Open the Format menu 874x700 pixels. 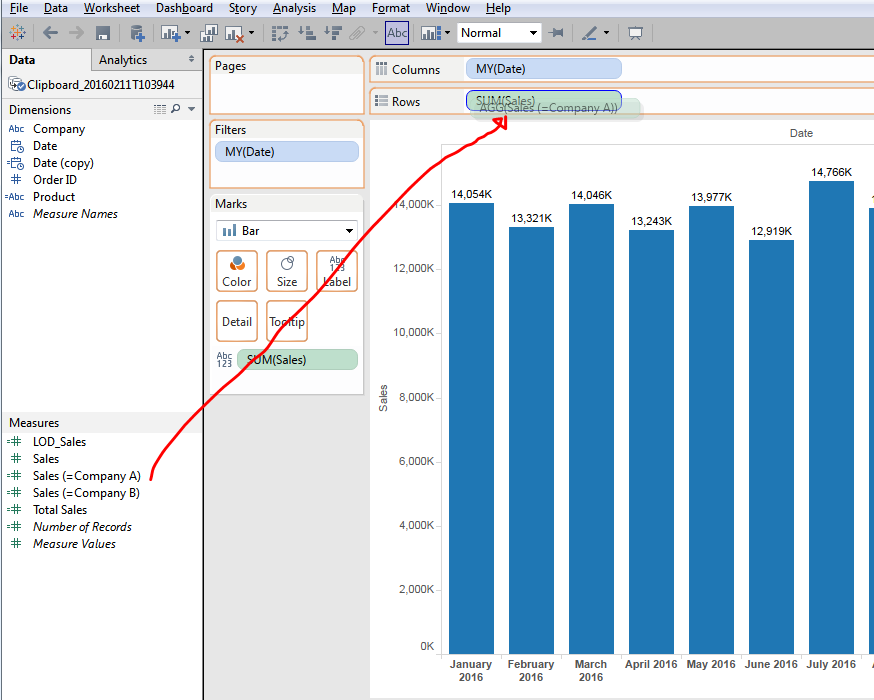coord(391,8)
